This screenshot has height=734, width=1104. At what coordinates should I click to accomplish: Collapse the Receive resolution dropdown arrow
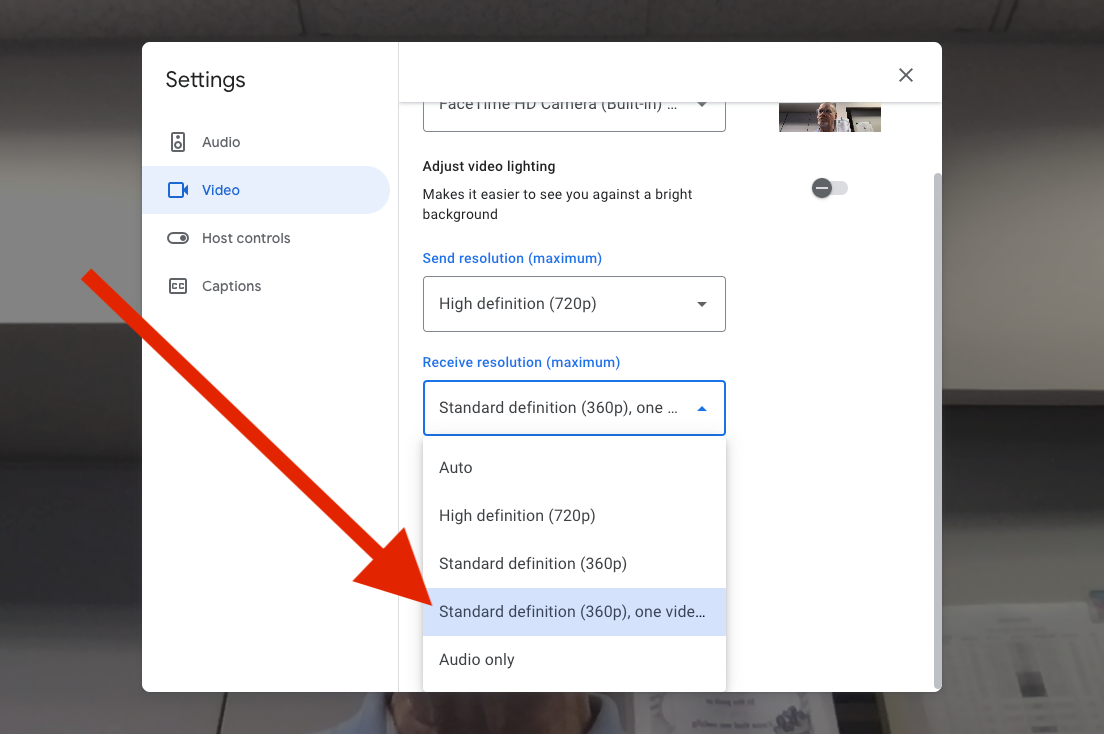tap(701, 408)
